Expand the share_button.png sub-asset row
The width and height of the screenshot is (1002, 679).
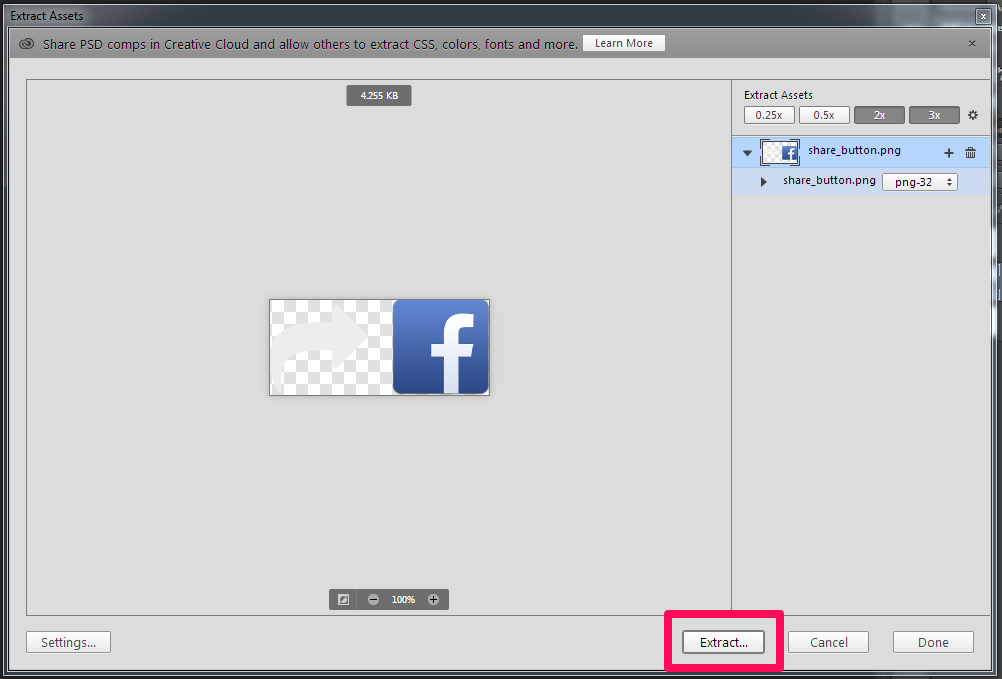click(x=763, y=182)
